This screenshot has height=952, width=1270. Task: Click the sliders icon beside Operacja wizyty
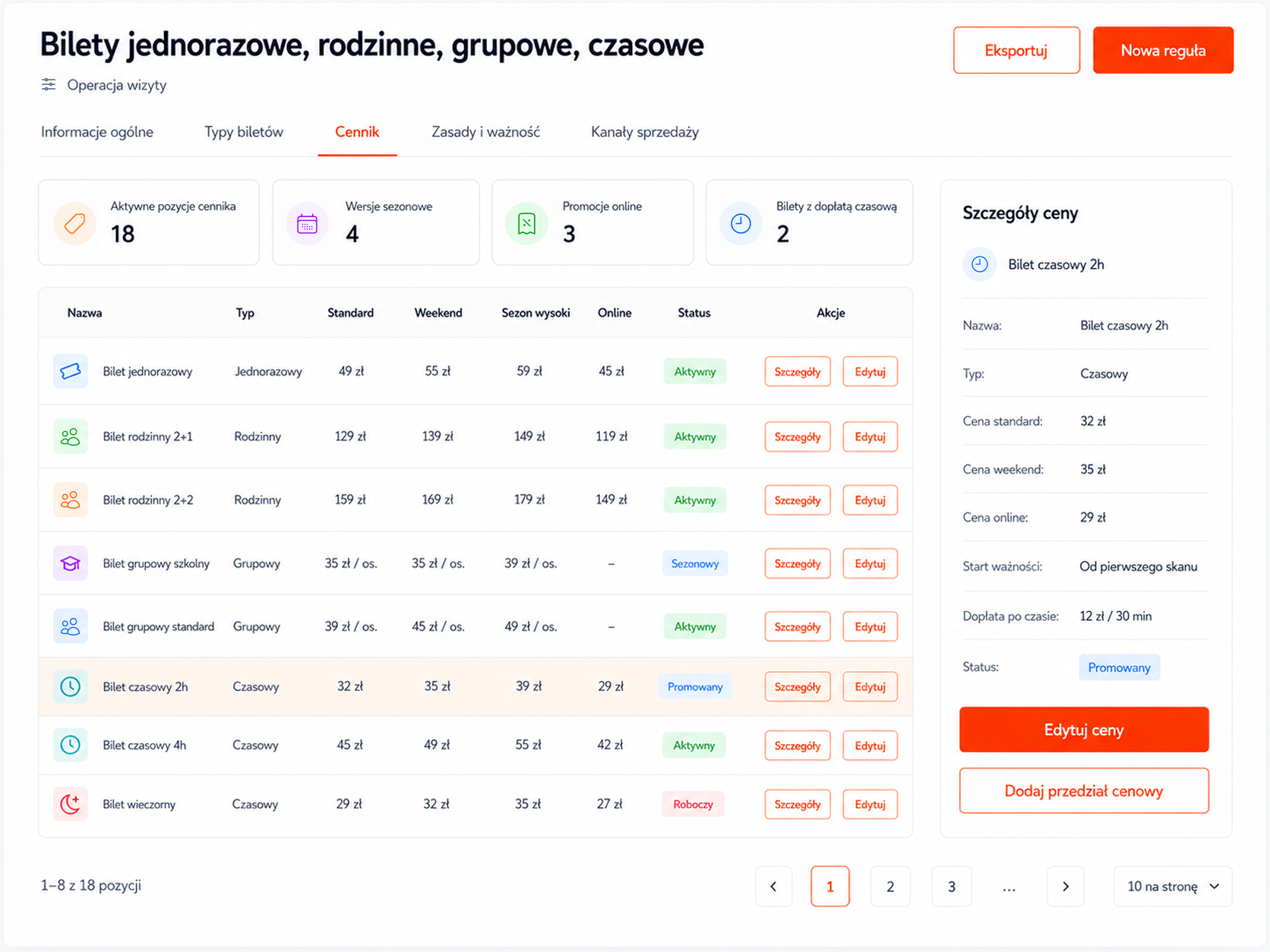pyautogui.click(x=49, y=84)
